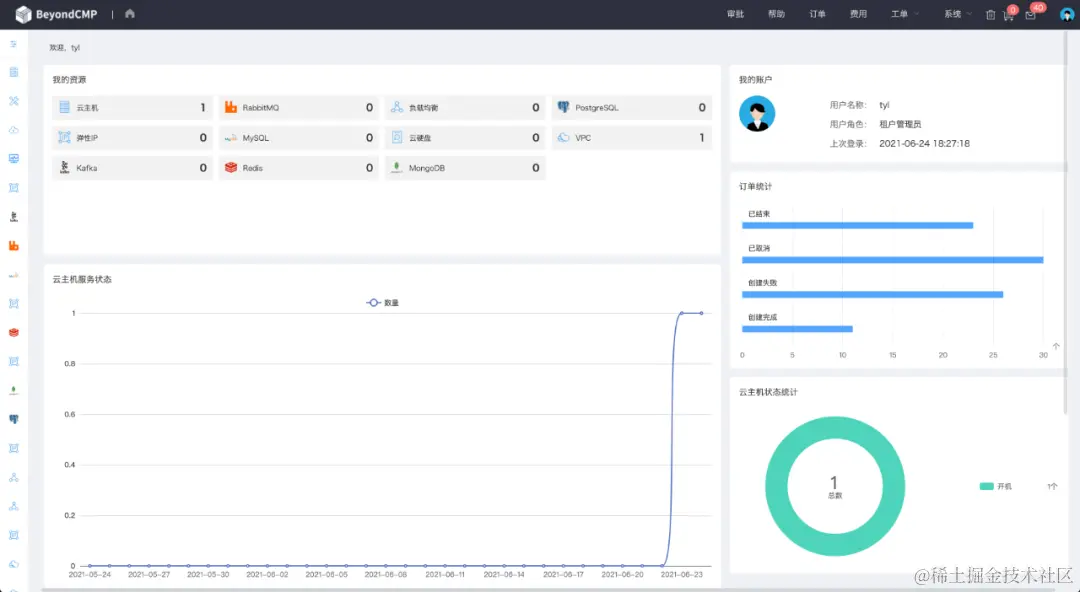Open the shopping cart icon in header
The height and width of the screenshot is (592, 1080).
click(1008, 14)
